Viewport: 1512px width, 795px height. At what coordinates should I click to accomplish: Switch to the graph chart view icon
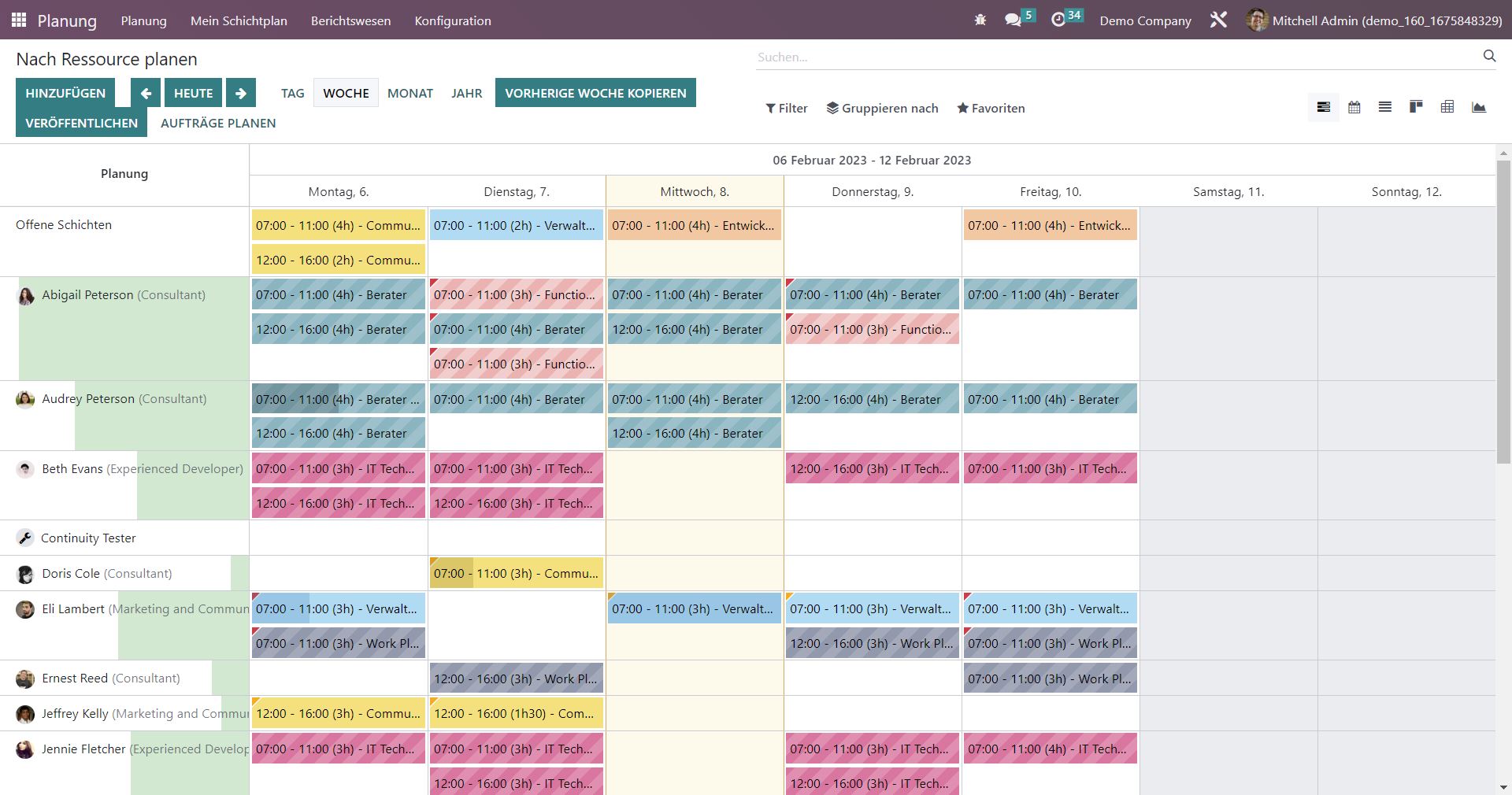click(x=1478, y=107)
